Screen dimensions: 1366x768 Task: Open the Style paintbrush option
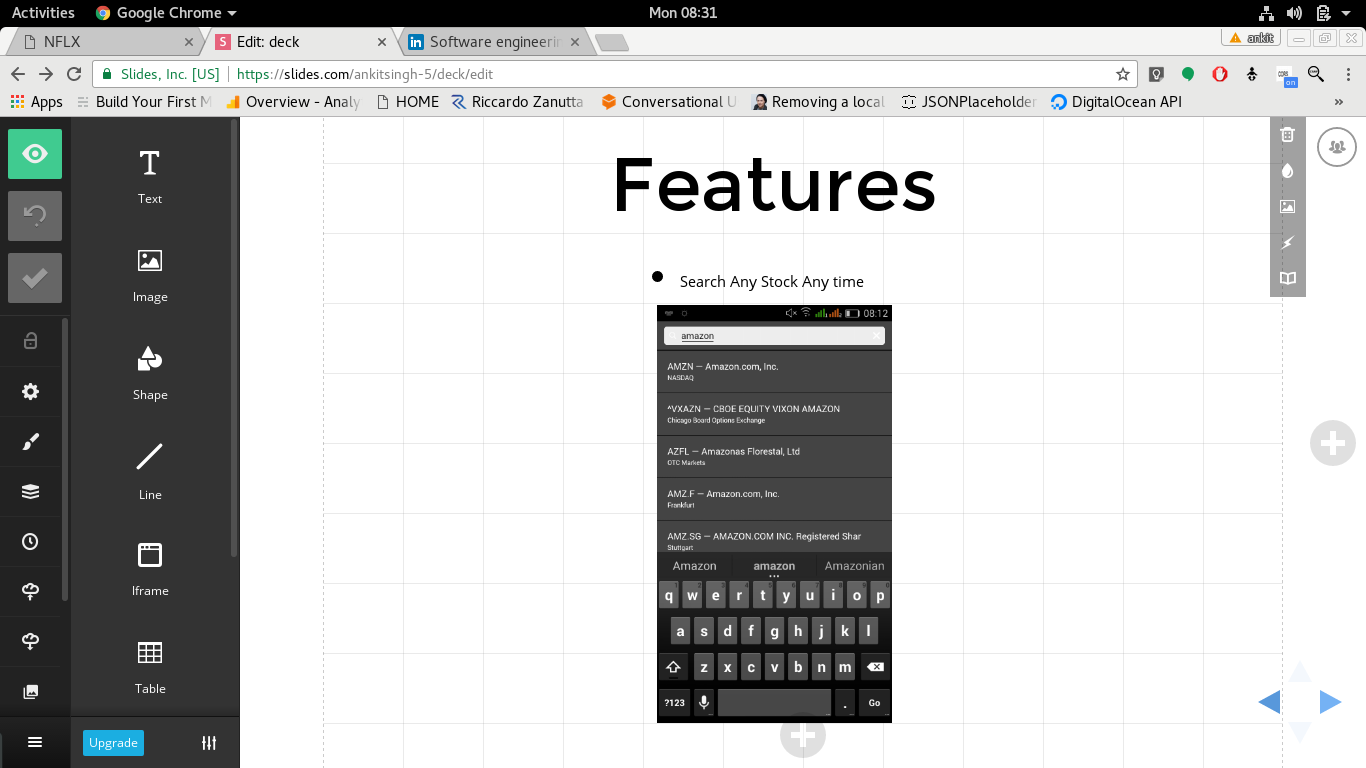point(30,441)
